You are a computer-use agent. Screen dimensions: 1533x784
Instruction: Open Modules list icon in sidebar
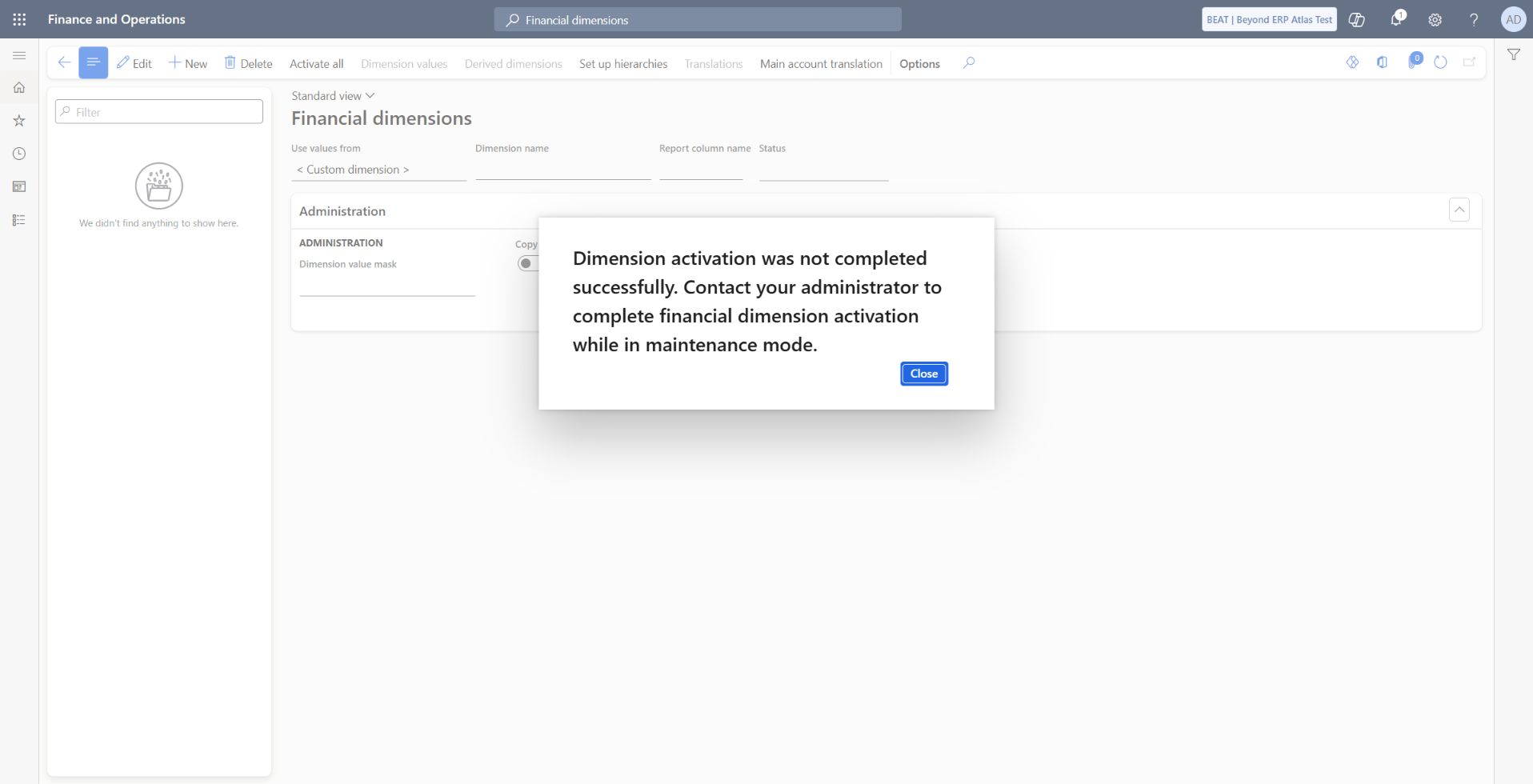[19, 220]
